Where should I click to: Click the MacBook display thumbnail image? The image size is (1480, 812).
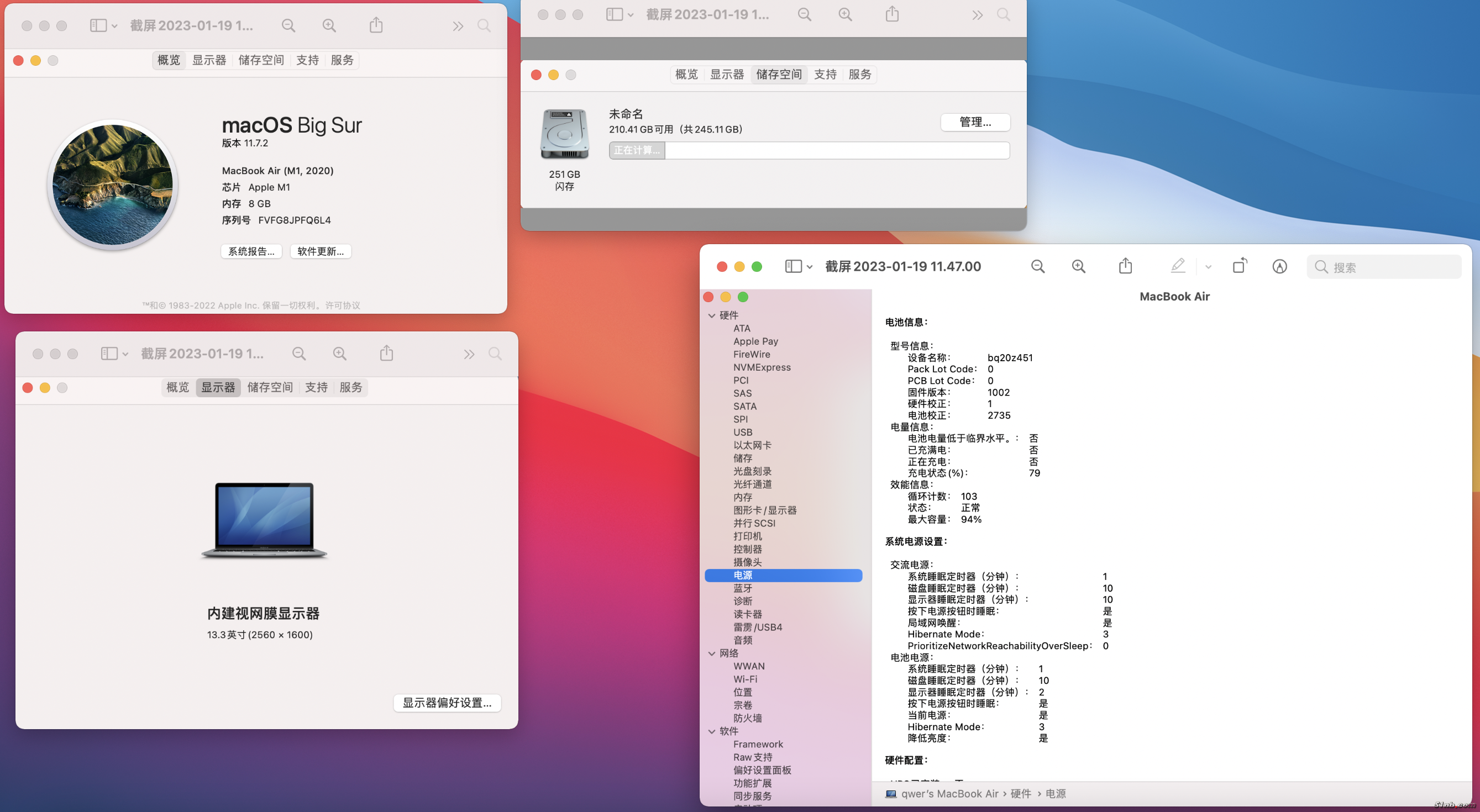264,520
